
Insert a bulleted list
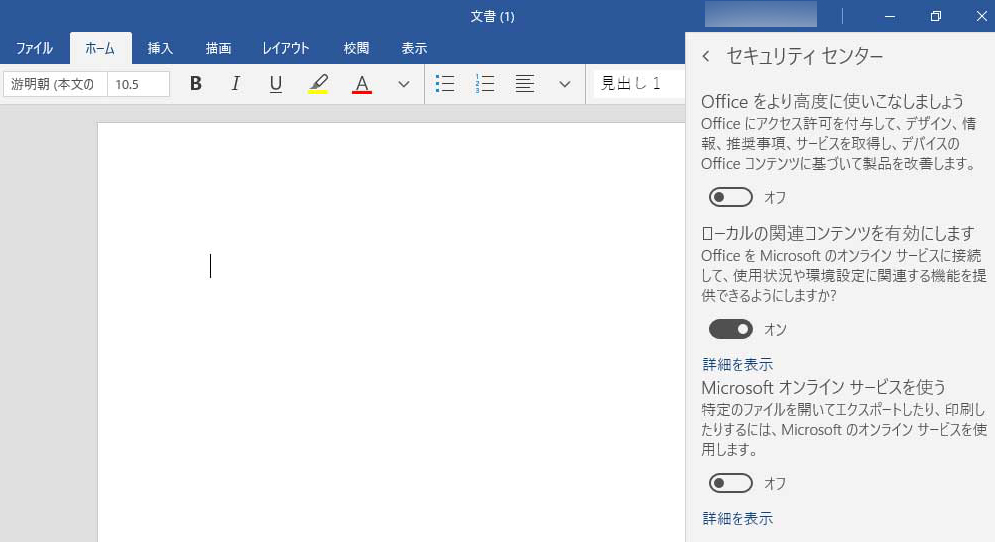tap(446, 84)
